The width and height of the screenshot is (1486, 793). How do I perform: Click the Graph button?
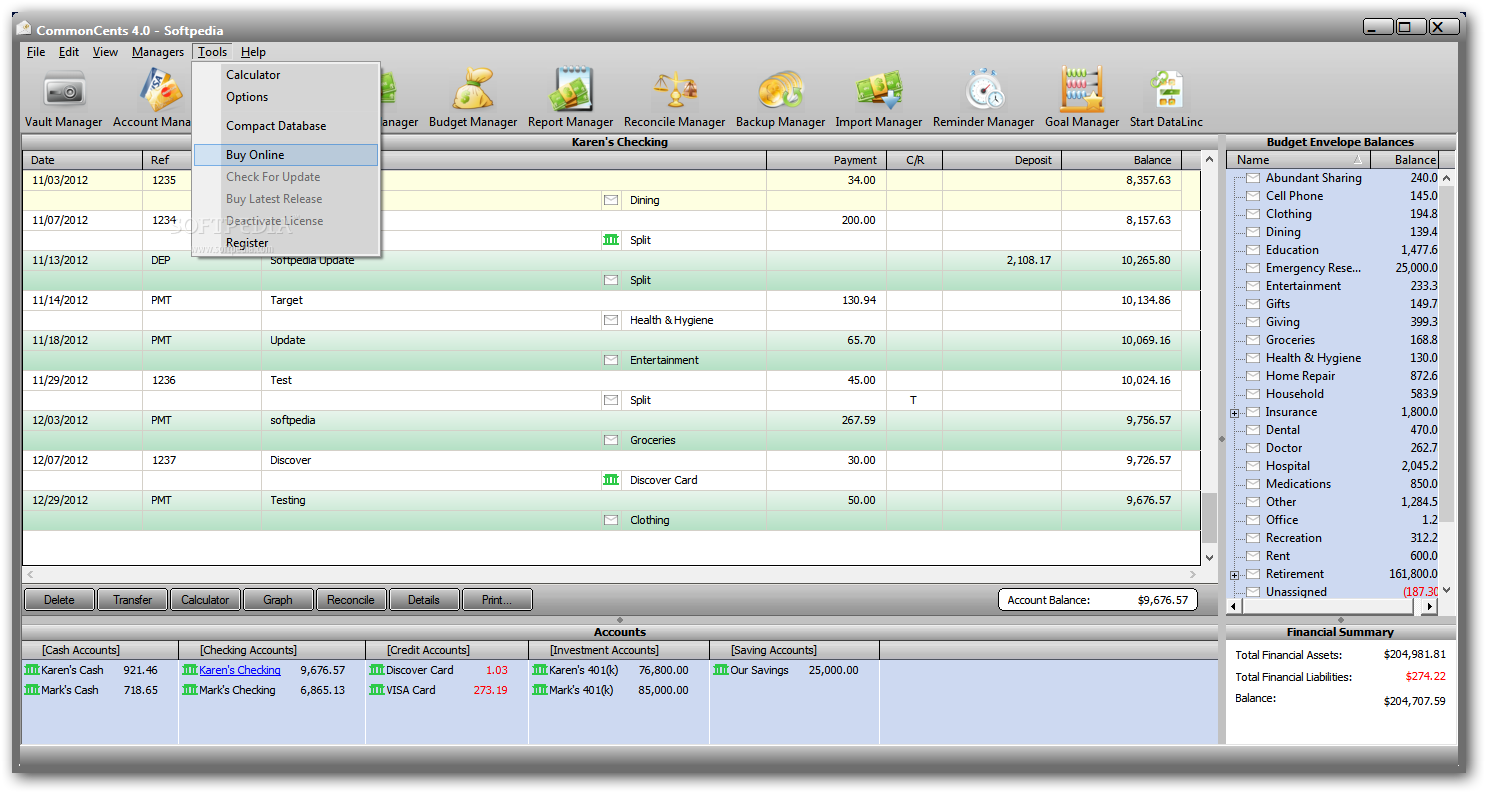click(x=278, y=600)
